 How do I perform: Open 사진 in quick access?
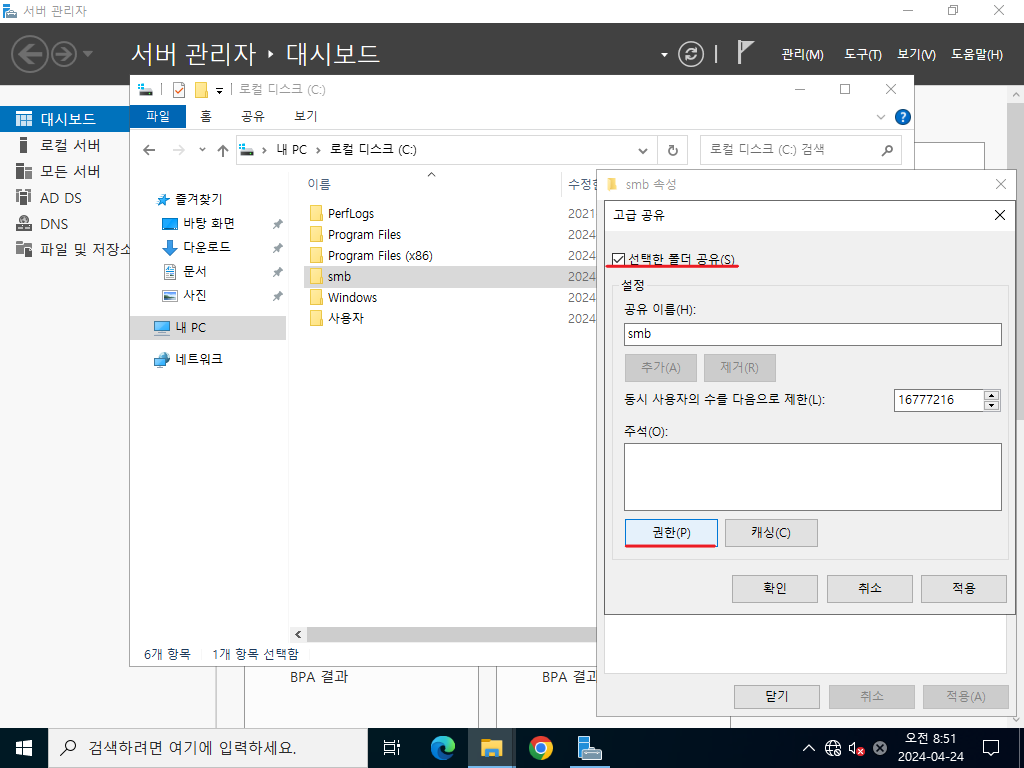point(195,295)
